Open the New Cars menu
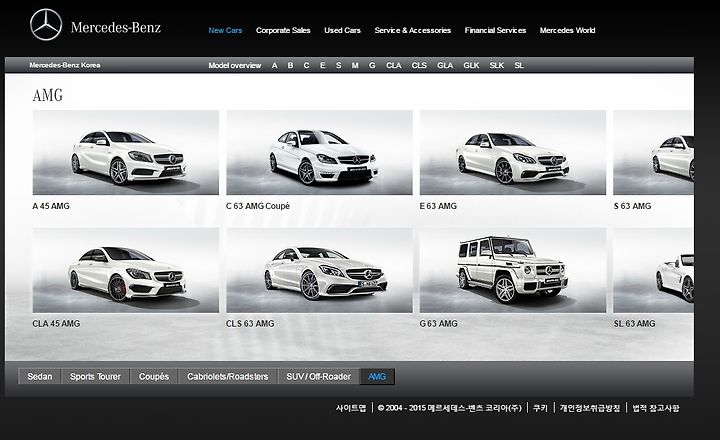Screen dimensions: 720x440 [x=225, y=30]
